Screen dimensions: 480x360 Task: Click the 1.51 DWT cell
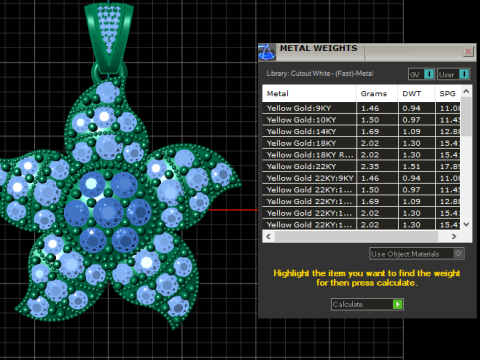(416, 166)
